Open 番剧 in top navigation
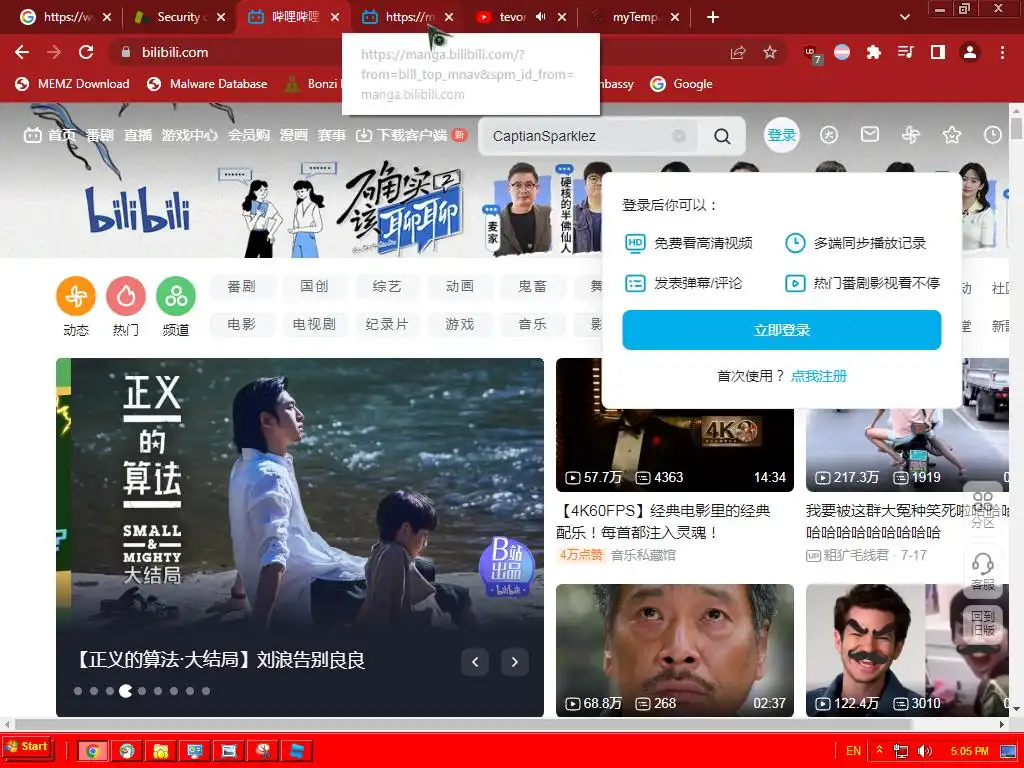The height and width of the screenshot is (768, 1024). click(x=100, y=135)
